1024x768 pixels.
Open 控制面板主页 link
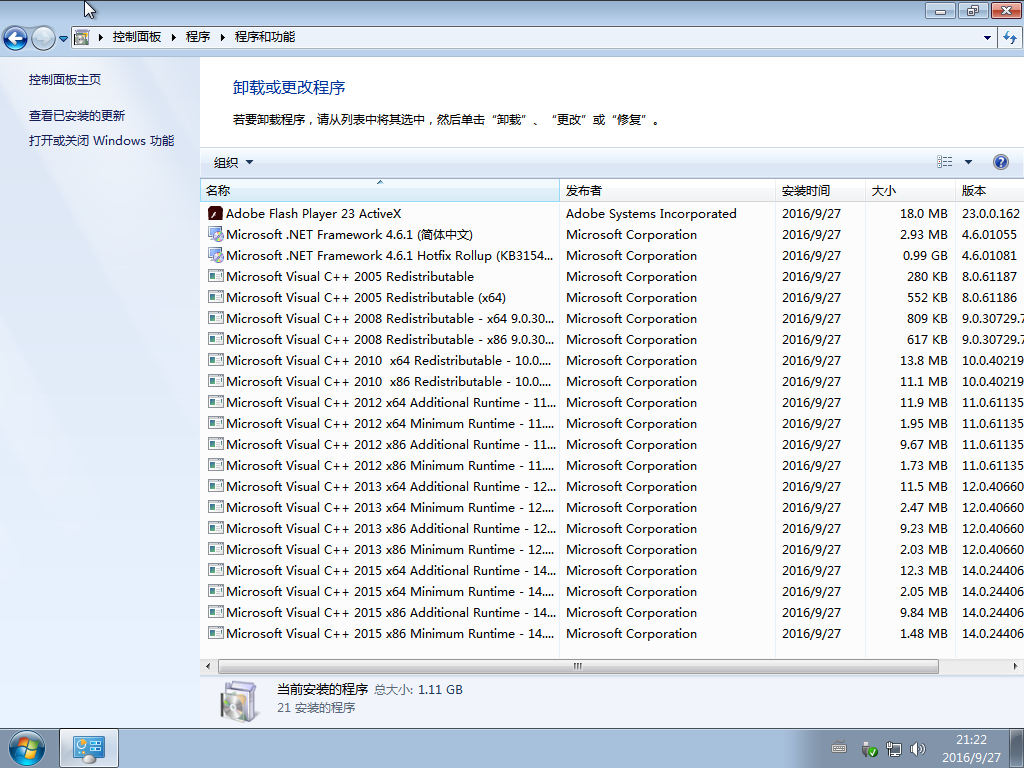(65, 80)
